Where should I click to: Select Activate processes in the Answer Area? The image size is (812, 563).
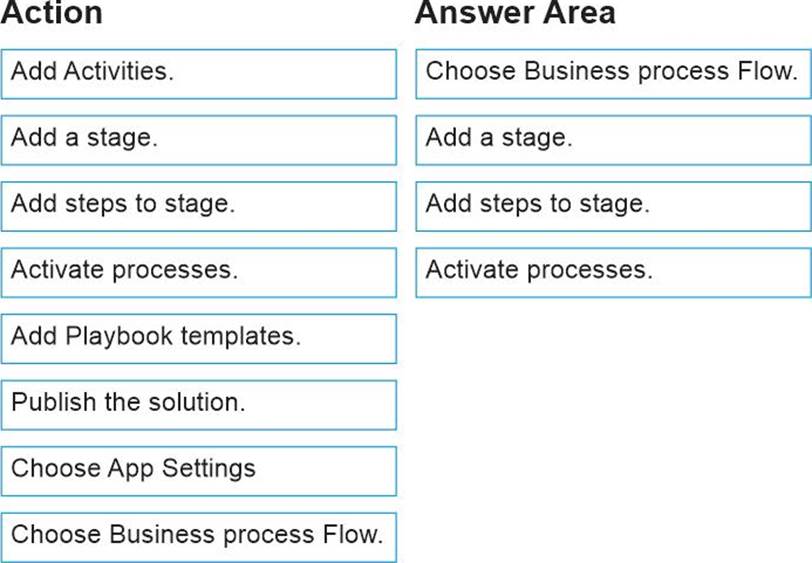coord(612,272)
